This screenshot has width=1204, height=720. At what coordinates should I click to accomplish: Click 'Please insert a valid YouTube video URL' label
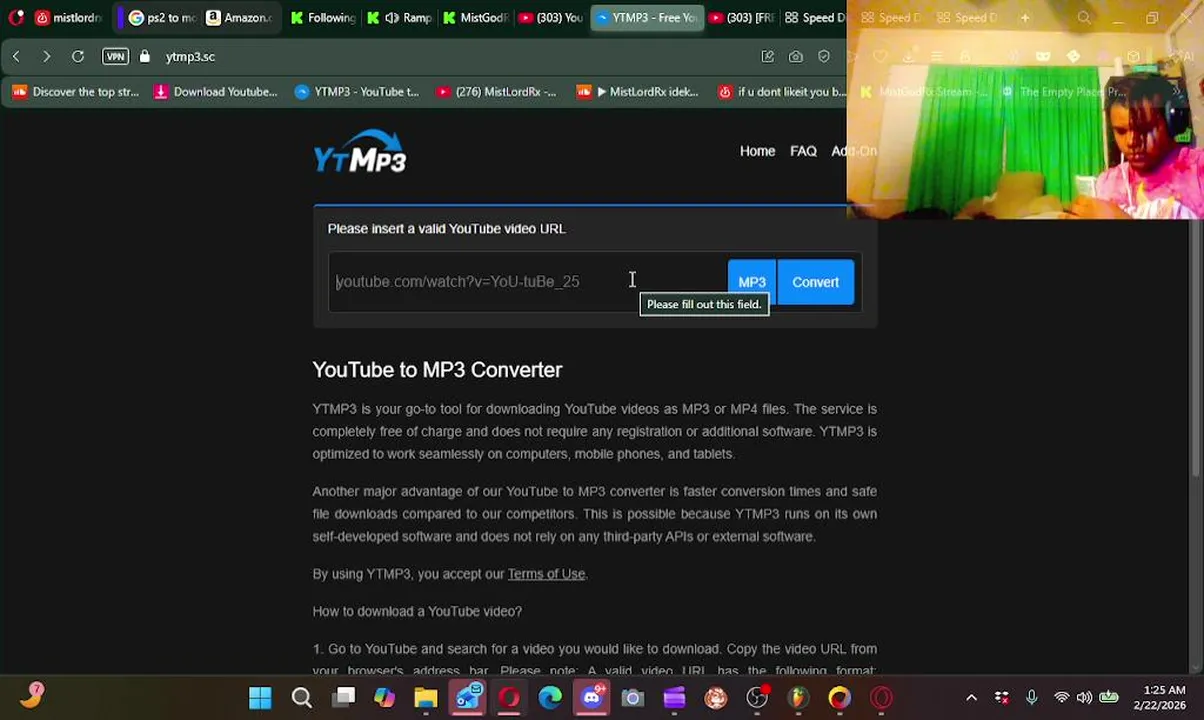pyautogui.click(x=447, y=229)
